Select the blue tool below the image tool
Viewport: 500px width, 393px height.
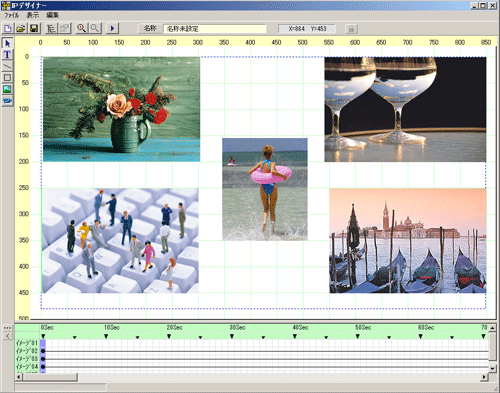tap(7, 100)
